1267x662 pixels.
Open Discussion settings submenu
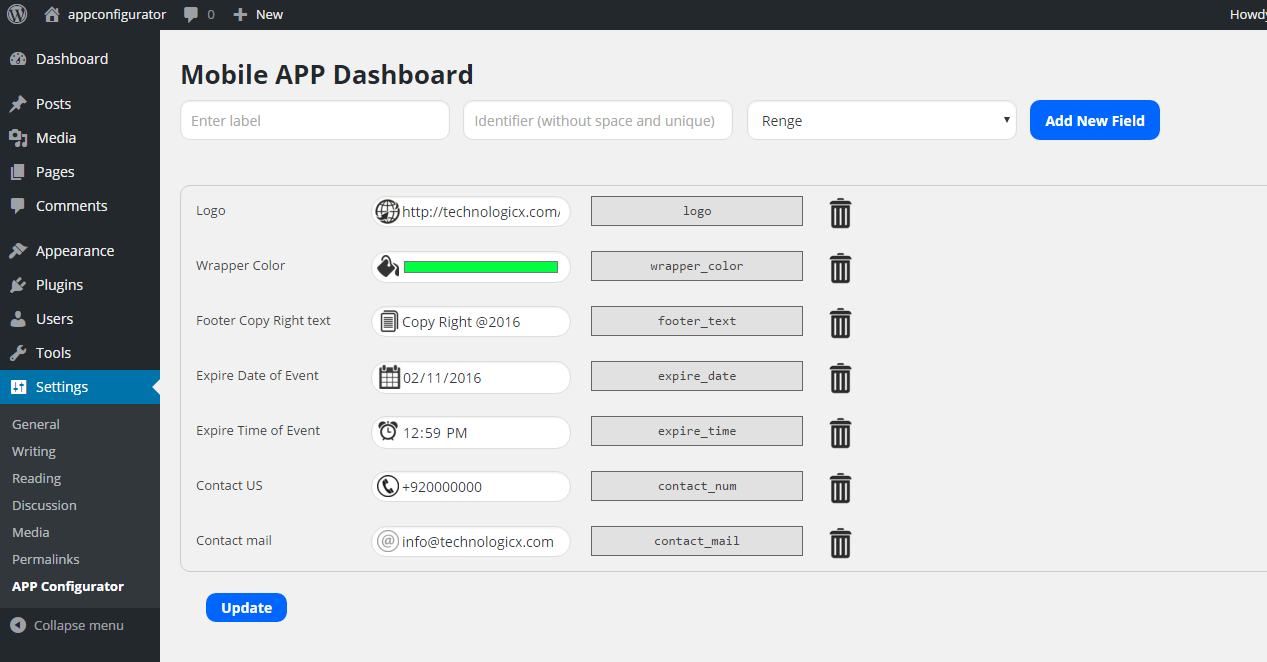[44, 505]
